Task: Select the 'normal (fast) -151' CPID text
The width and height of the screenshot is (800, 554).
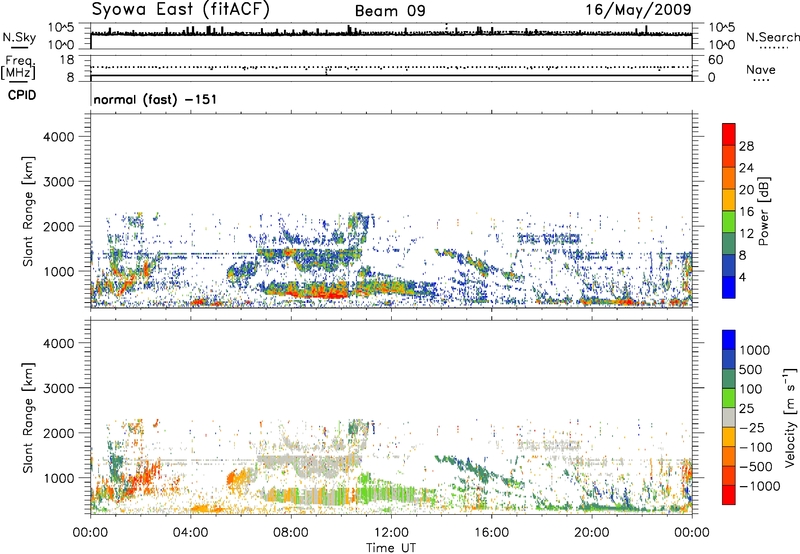Action: pos(155,99)
